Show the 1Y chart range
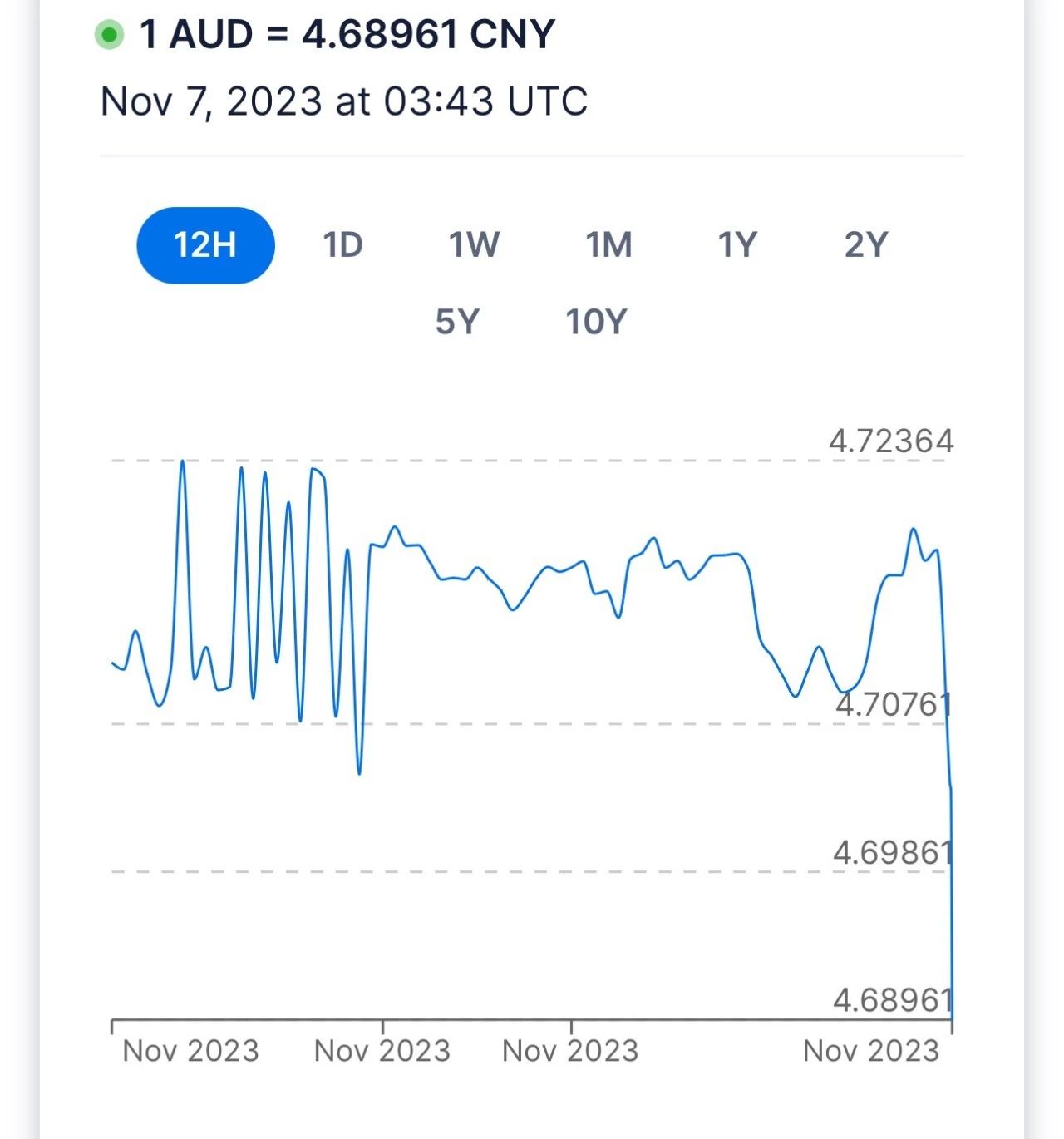1064x1139 pixels. 737,245
